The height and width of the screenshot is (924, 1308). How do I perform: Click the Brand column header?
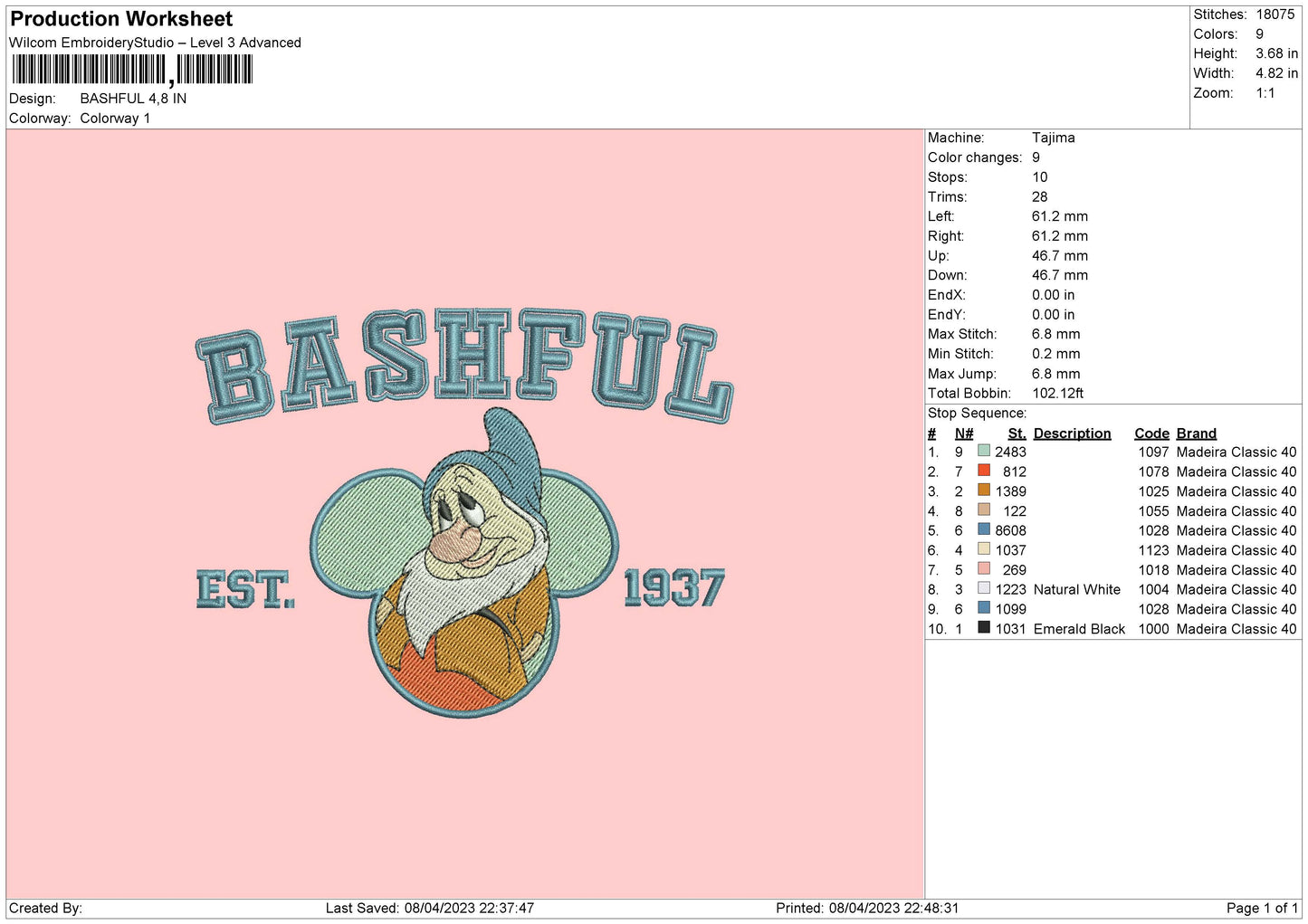pos(1196,433)
